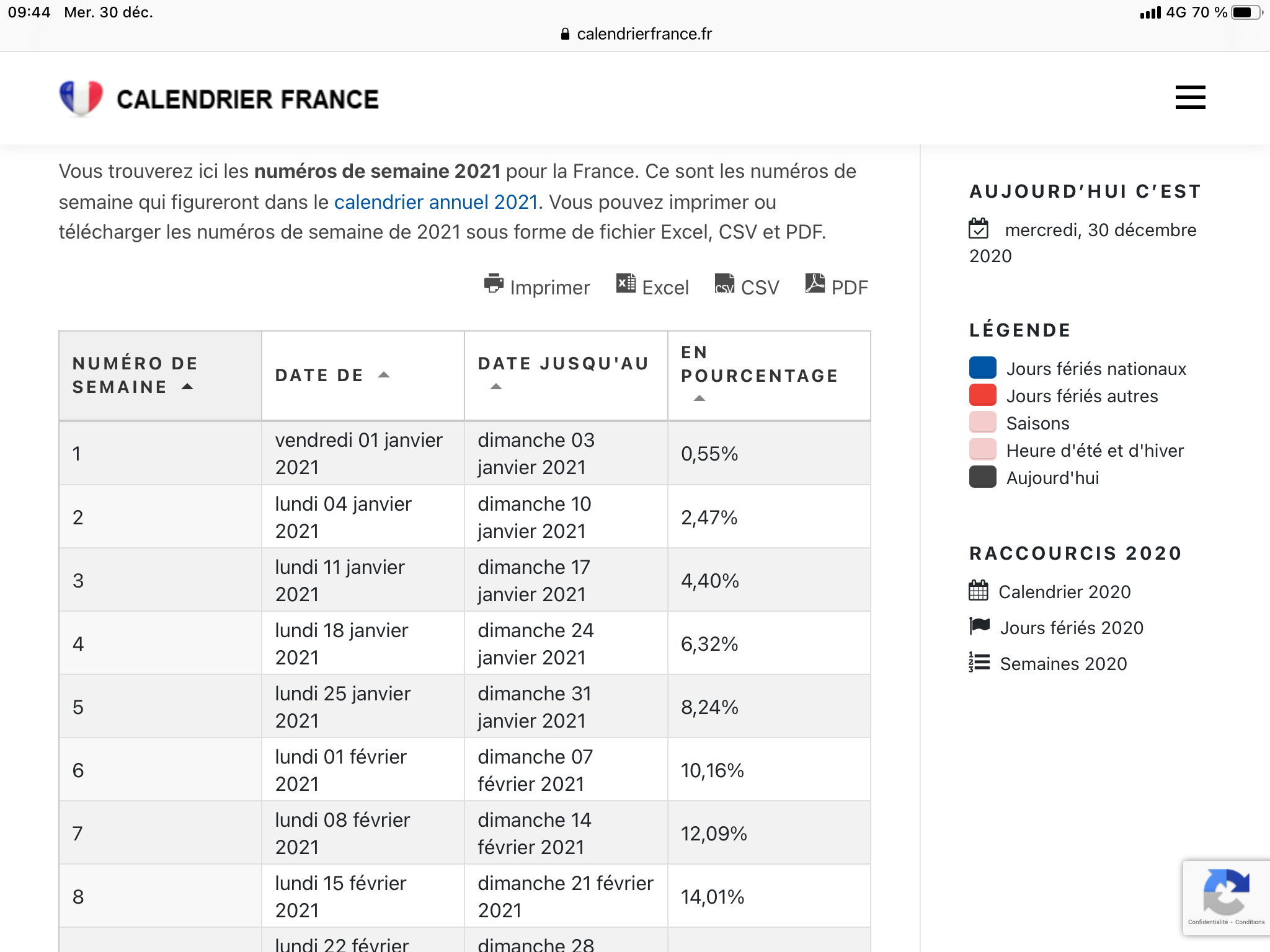Sort by Date jusqu'au column arrow
The image size is (1270, 952).
[495, 387]
